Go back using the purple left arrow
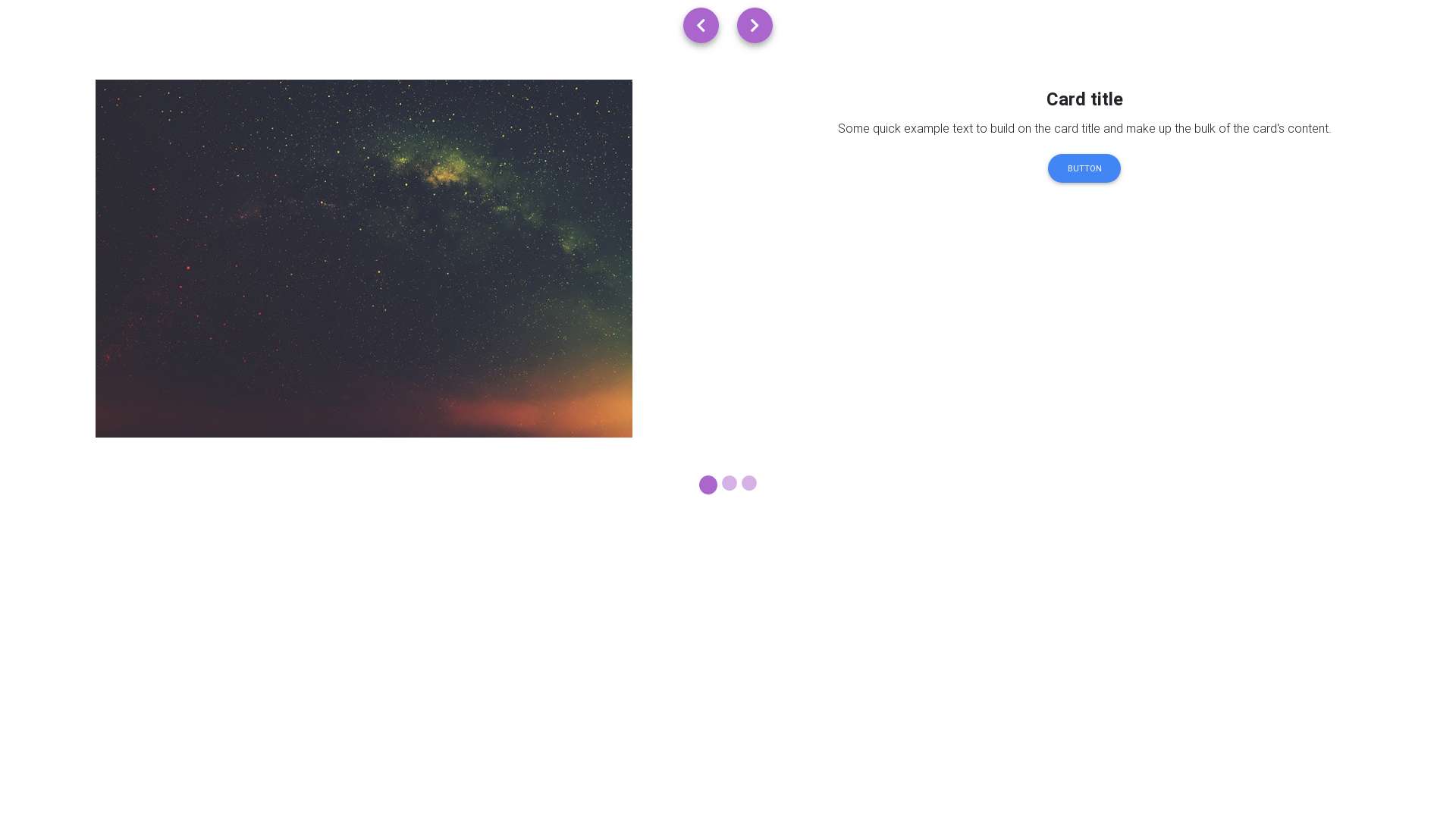The image size is (1456, 819). [x=701, y=26]
